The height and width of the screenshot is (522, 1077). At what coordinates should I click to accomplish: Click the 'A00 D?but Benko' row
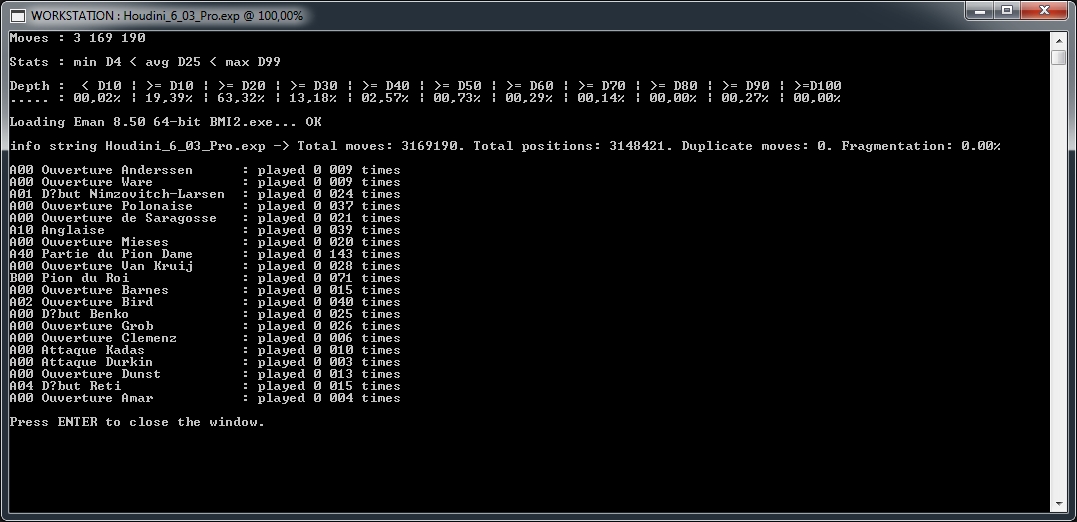click(x=205, y=314)
